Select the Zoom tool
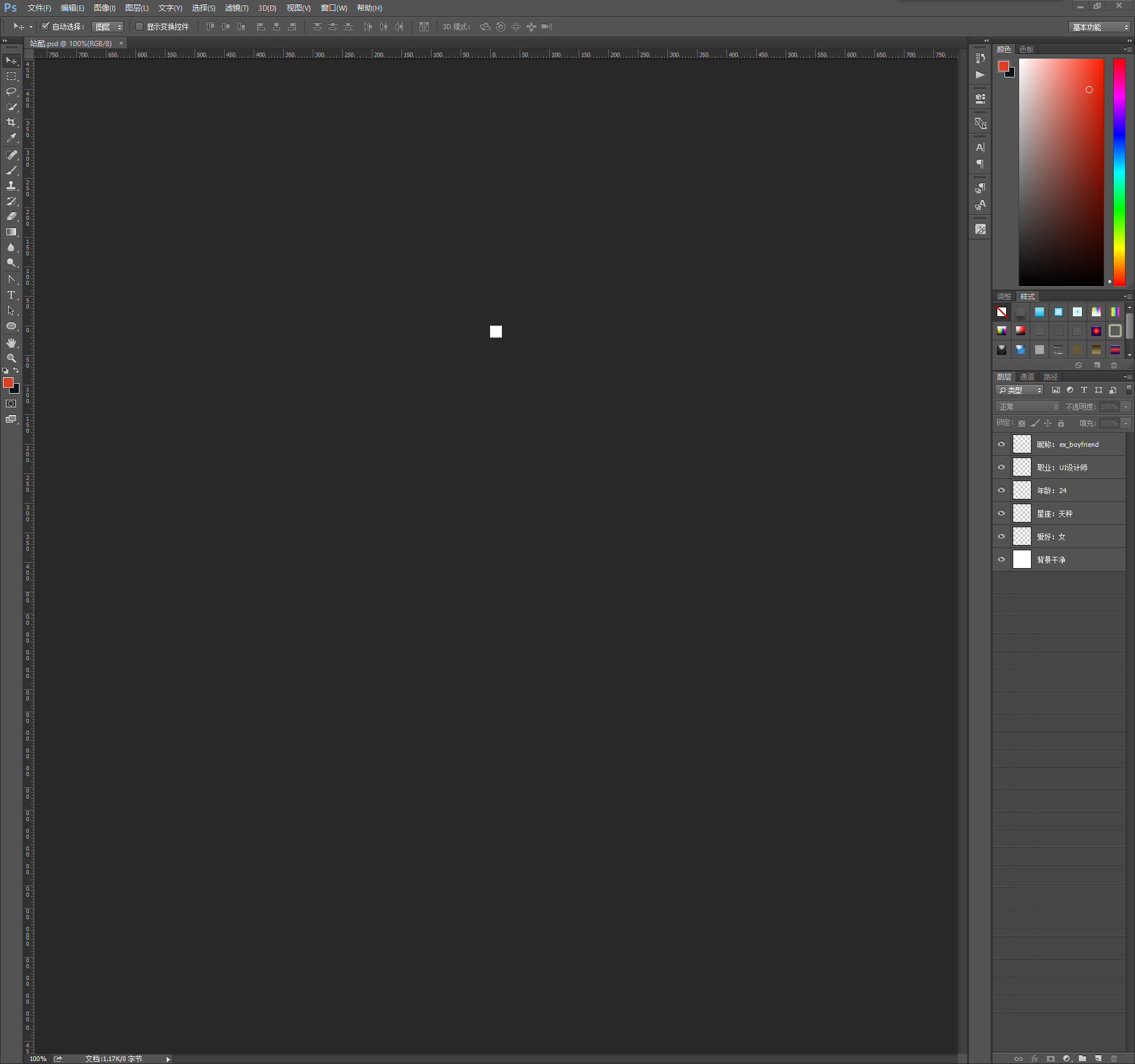Image resolution: width=1135 pixels, height=1064 pixels. tap(11, 358)
